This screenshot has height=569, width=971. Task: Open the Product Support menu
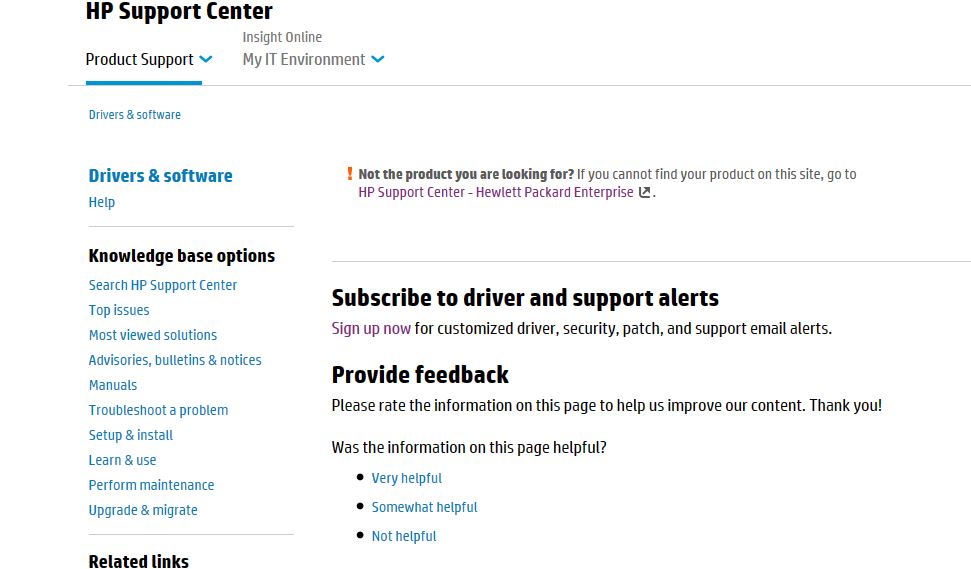(139, 59)
